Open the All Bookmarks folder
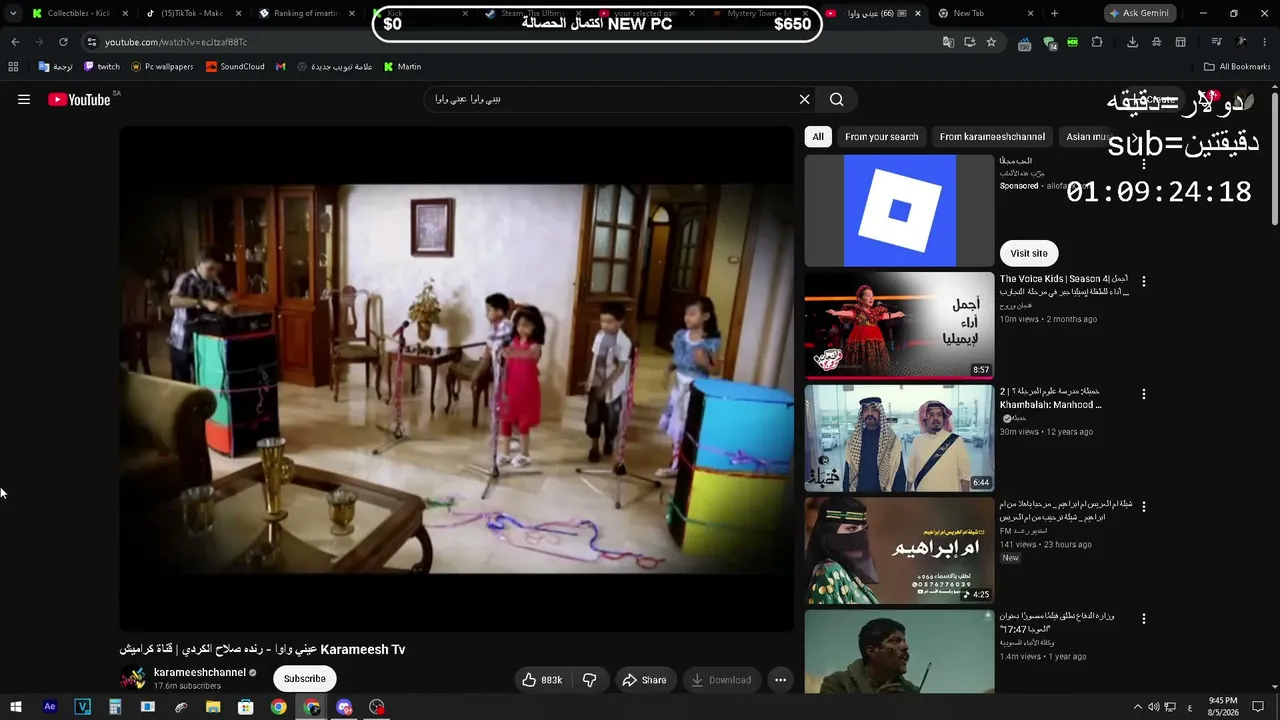The height and width of the screenshot is (720, 1280). [1237, 67]
